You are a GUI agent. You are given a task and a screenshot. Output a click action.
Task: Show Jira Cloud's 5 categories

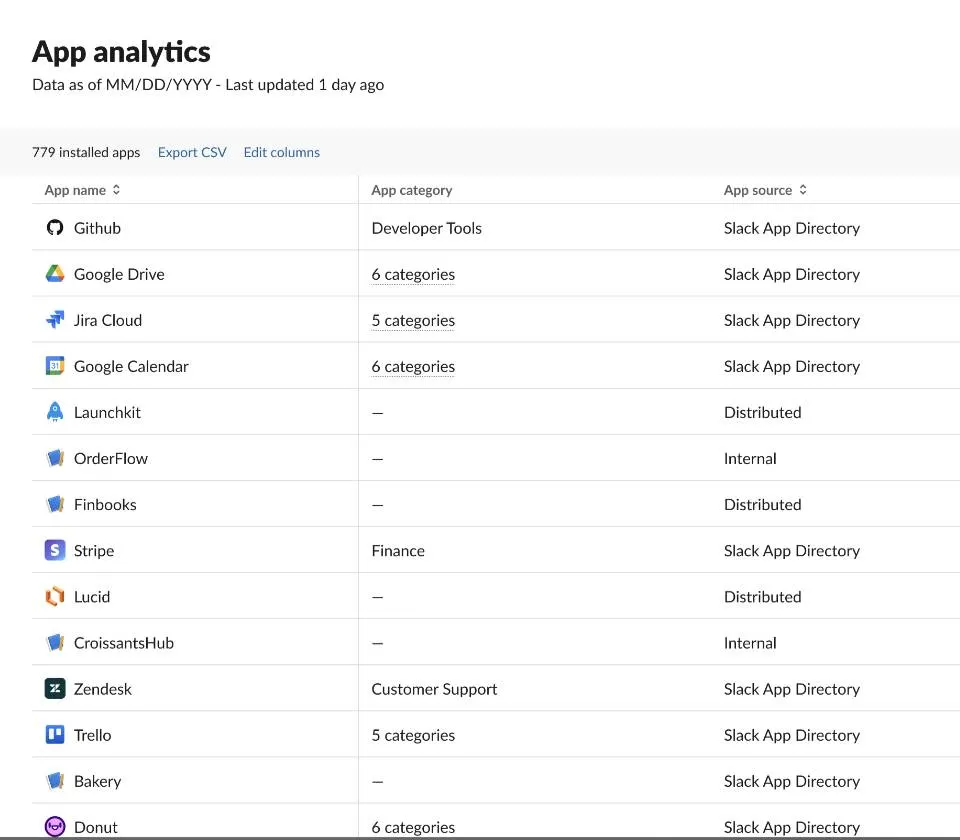(413, 320)
